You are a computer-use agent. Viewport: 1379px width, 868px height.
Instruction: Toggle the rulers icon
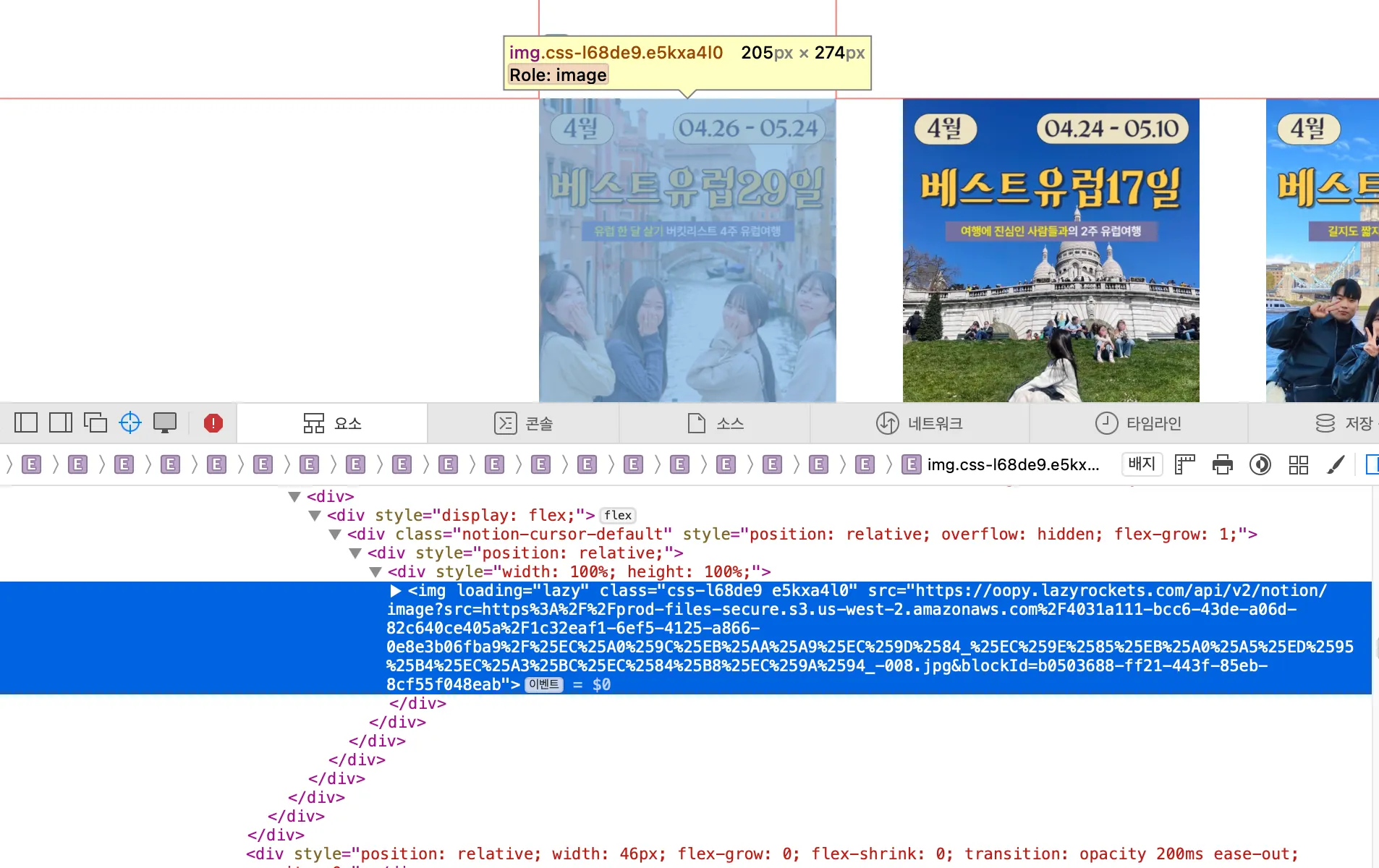pos(1184,464)
